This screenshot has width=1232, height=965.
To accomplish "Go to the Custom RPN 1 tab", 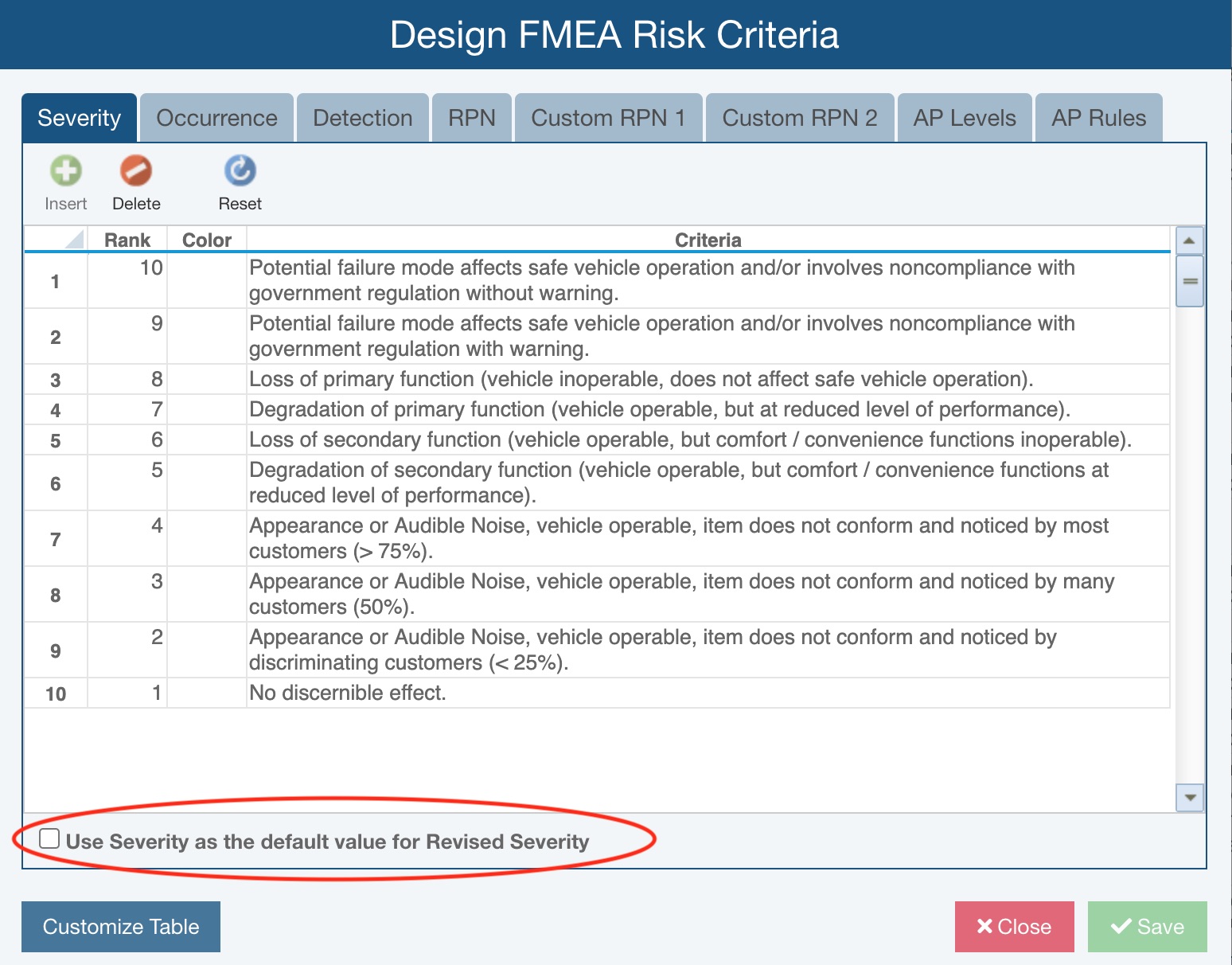I will coord(608,118).
